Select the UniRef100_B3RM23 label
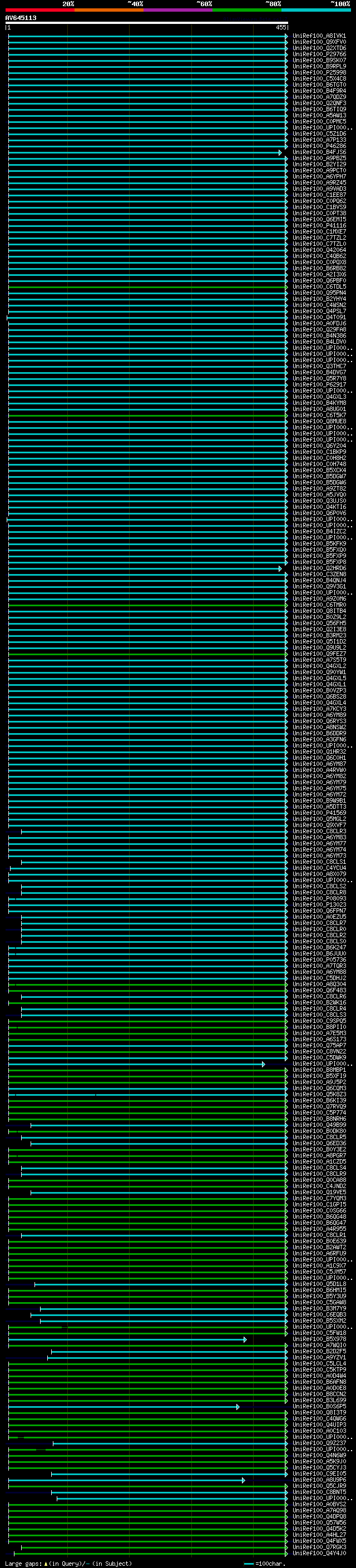Viewport: 356px width, 1568px height. 319,635
